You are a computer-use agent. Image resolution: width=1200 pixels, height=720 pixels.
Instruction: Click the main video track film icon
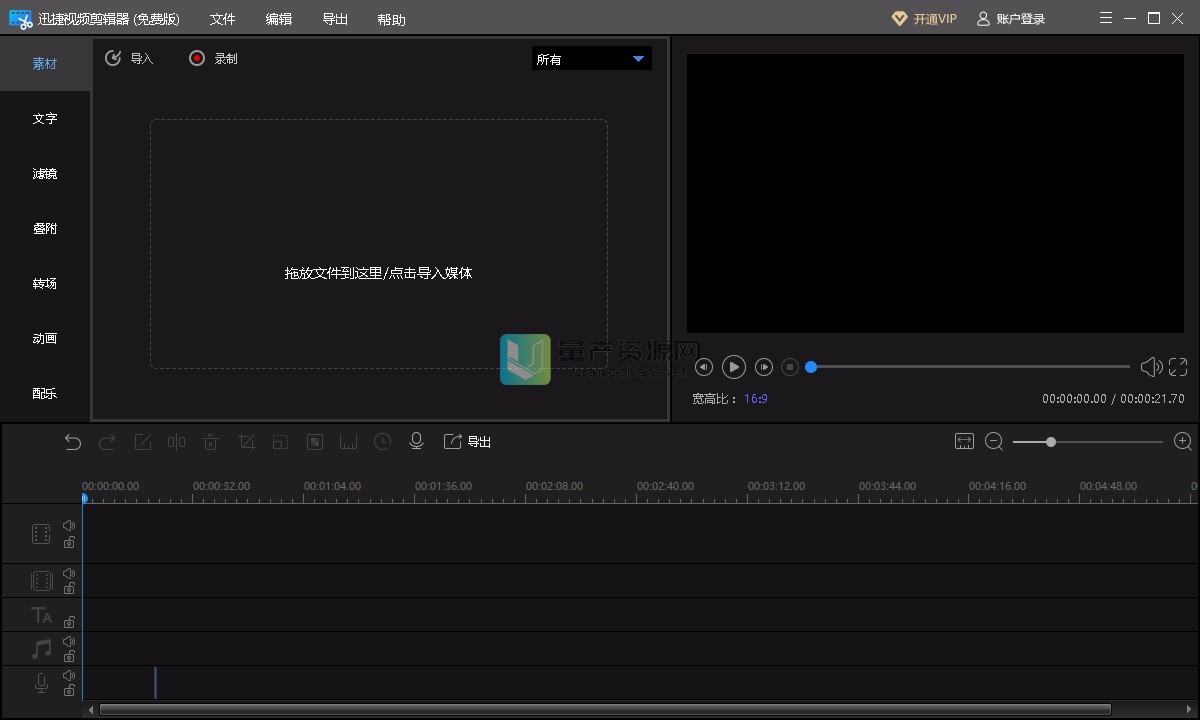coord(41,534)
